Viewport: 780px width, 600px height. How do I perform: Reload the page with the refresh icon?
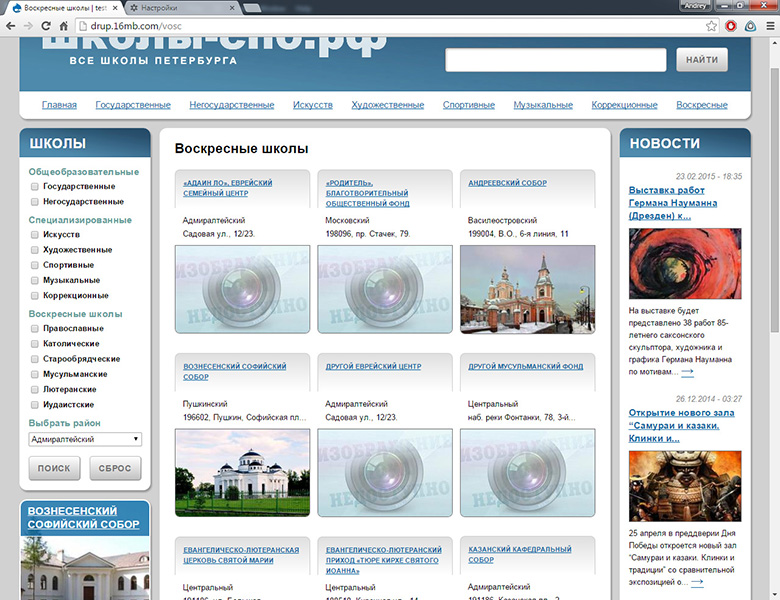click(46, 26)
